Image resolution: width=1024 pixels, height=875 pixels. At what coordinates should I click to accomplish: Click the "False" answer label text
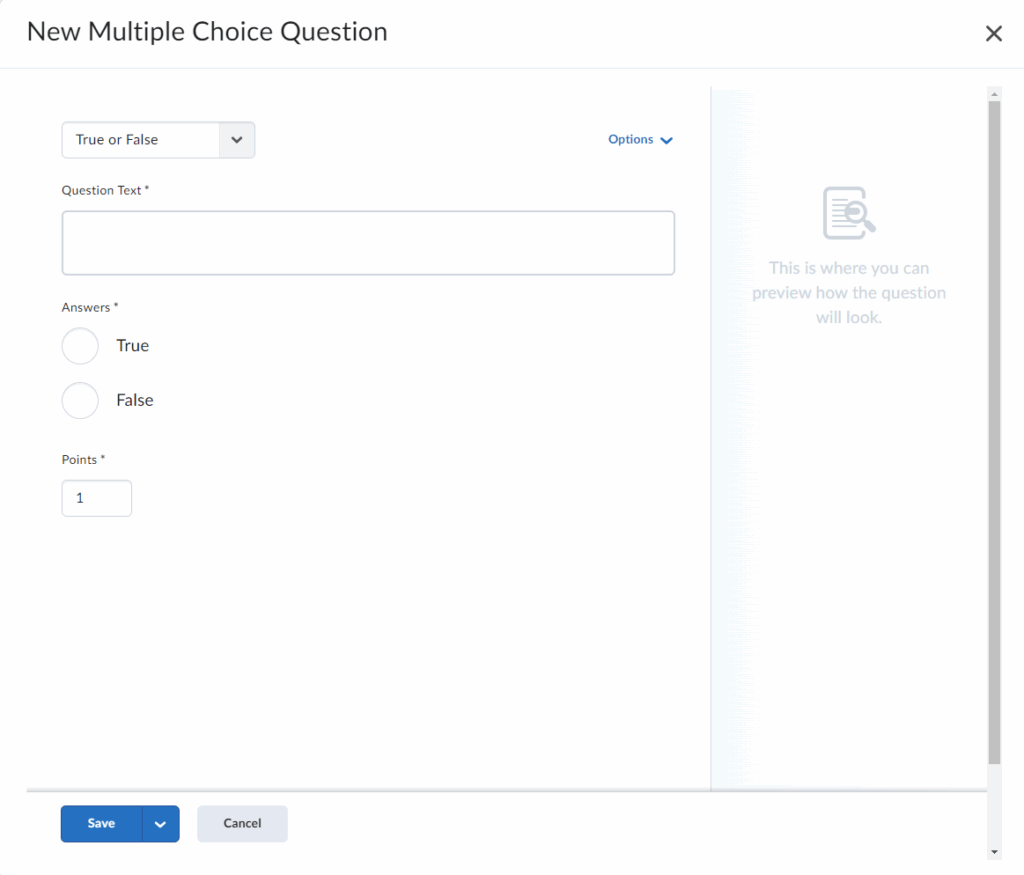135,400
